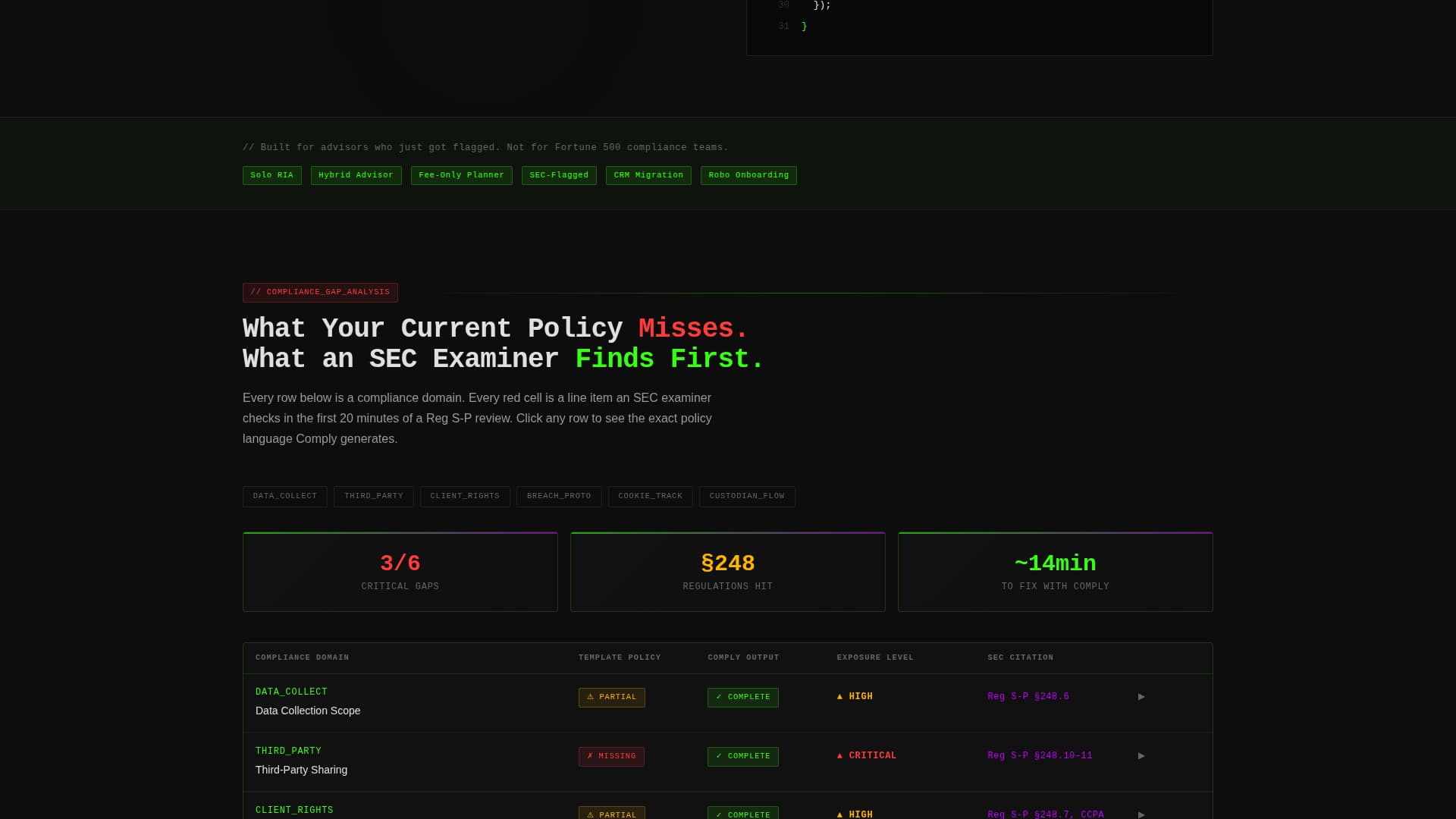This screenshot has width=1456, height=819.
Task: Click the green Finds First. heading text
Action: 670,359
